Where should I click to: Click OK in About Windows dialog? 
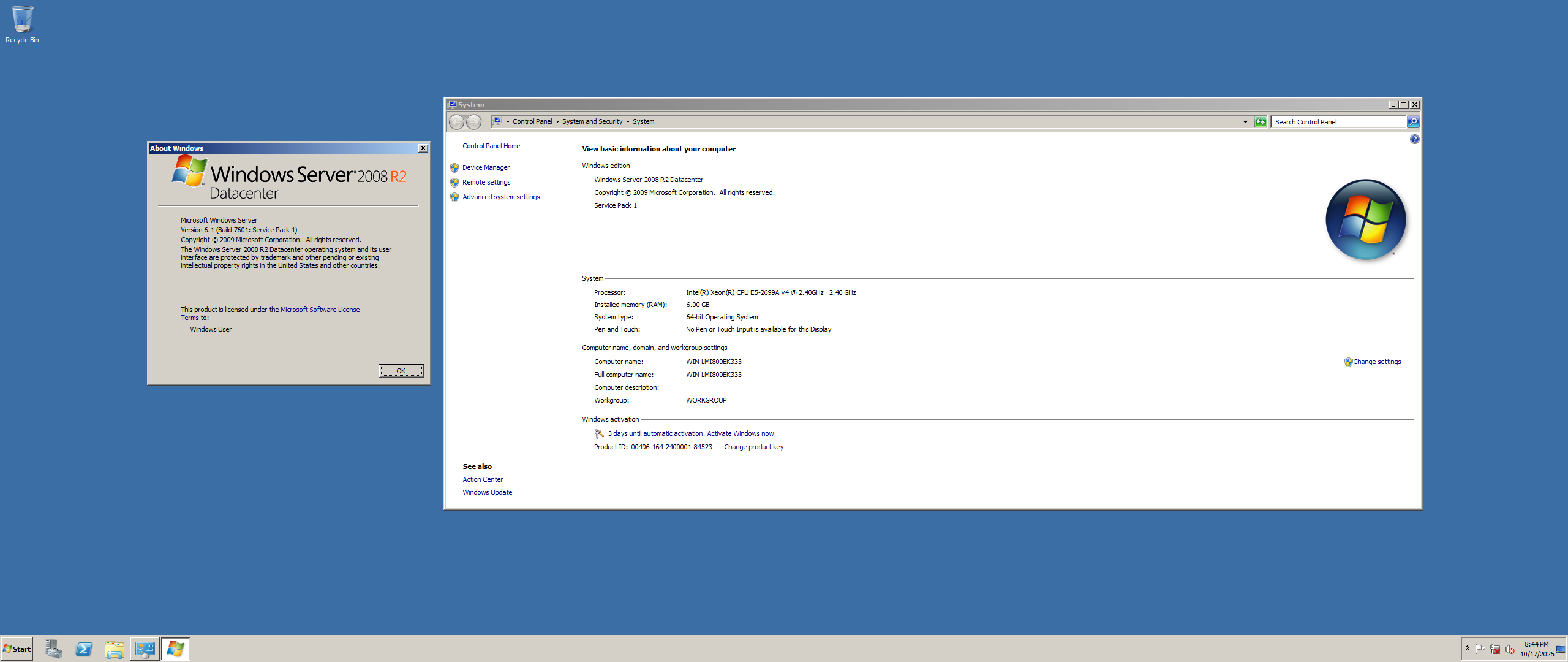click(401, 371)
